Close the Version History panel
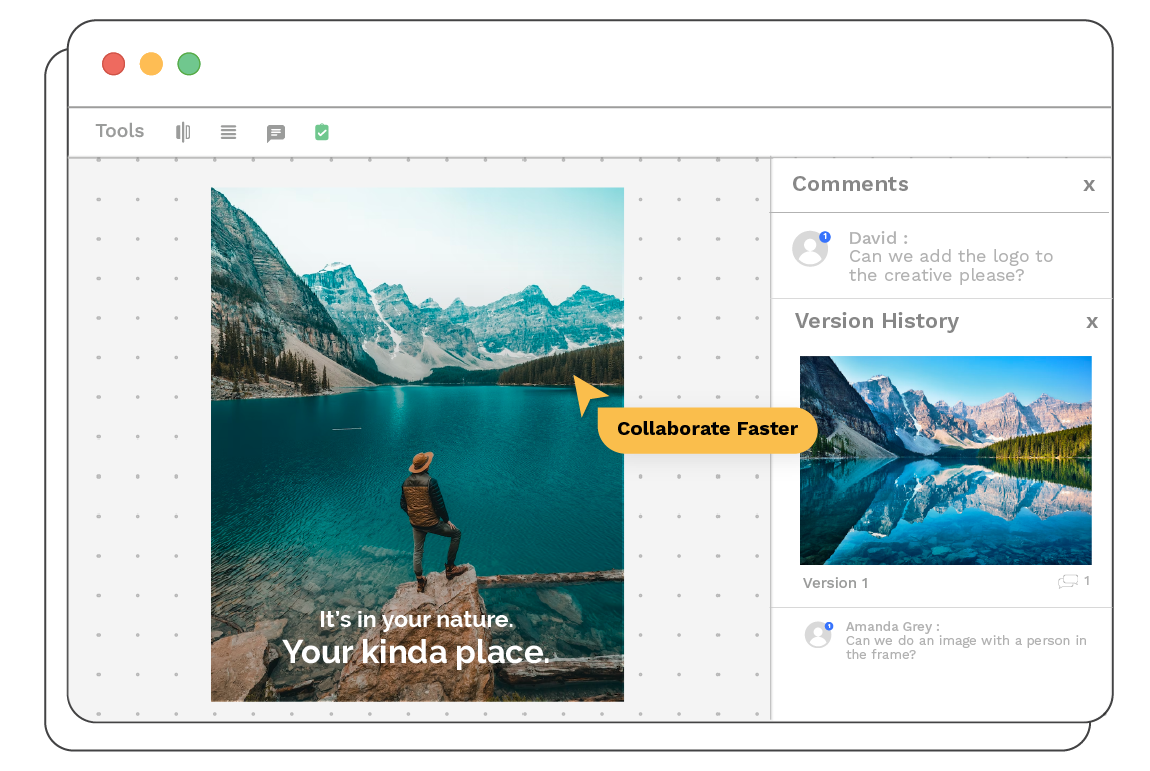 [1092, 322]
